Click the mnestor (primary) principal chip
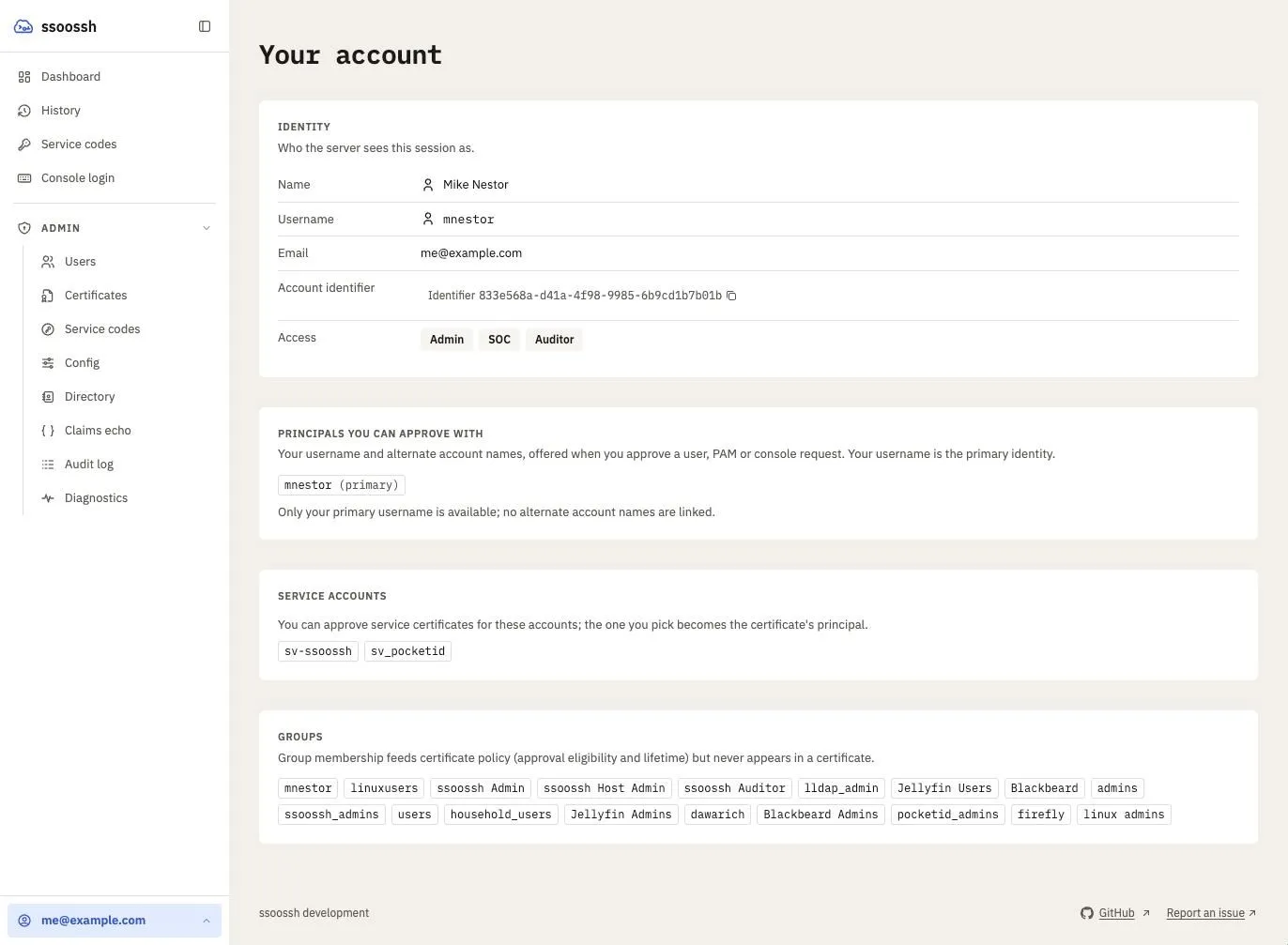This screenshot has height=945, width=1288. (x=342, y=485)
